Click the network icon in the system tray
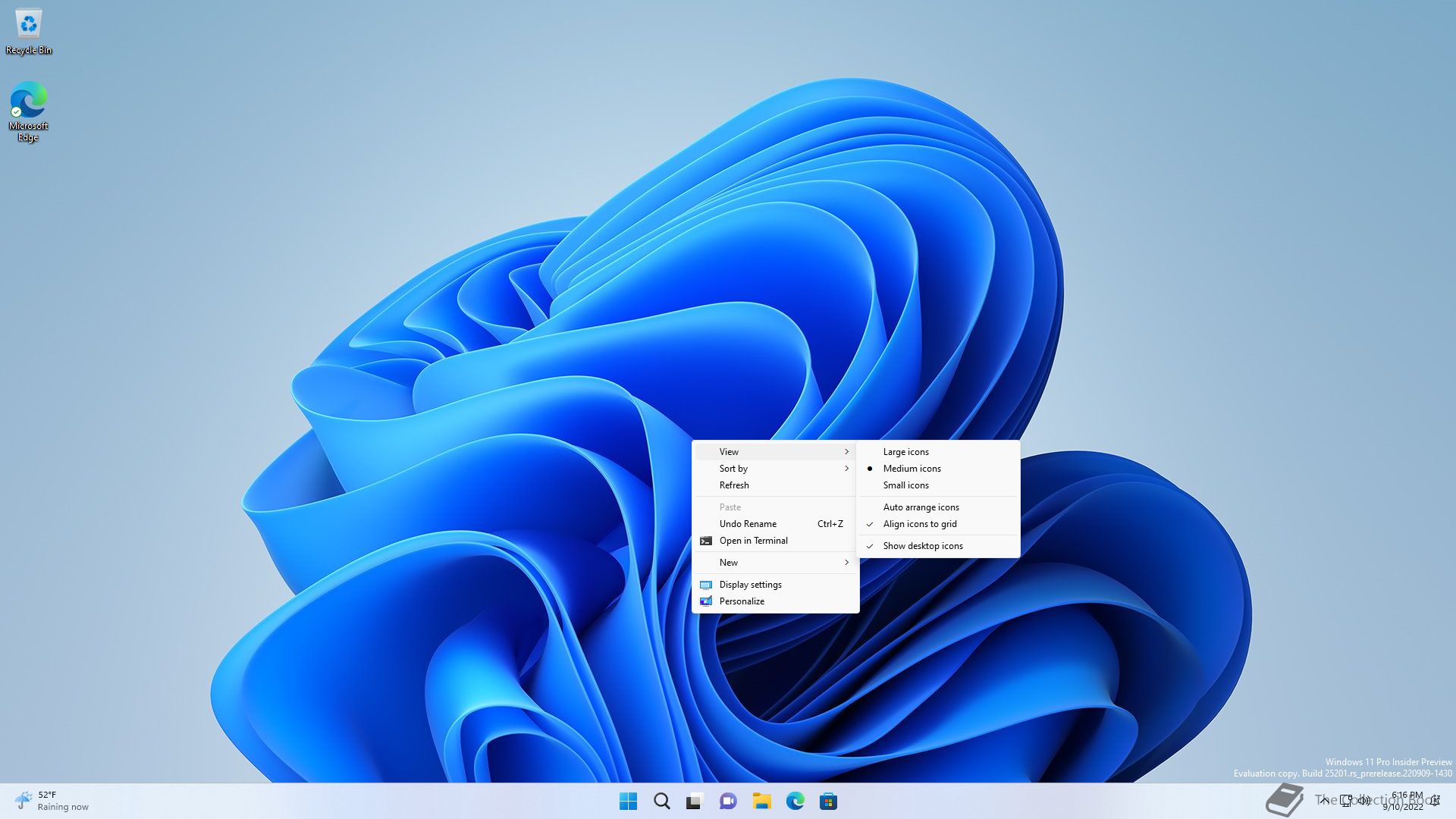 tap(1346, 801)
